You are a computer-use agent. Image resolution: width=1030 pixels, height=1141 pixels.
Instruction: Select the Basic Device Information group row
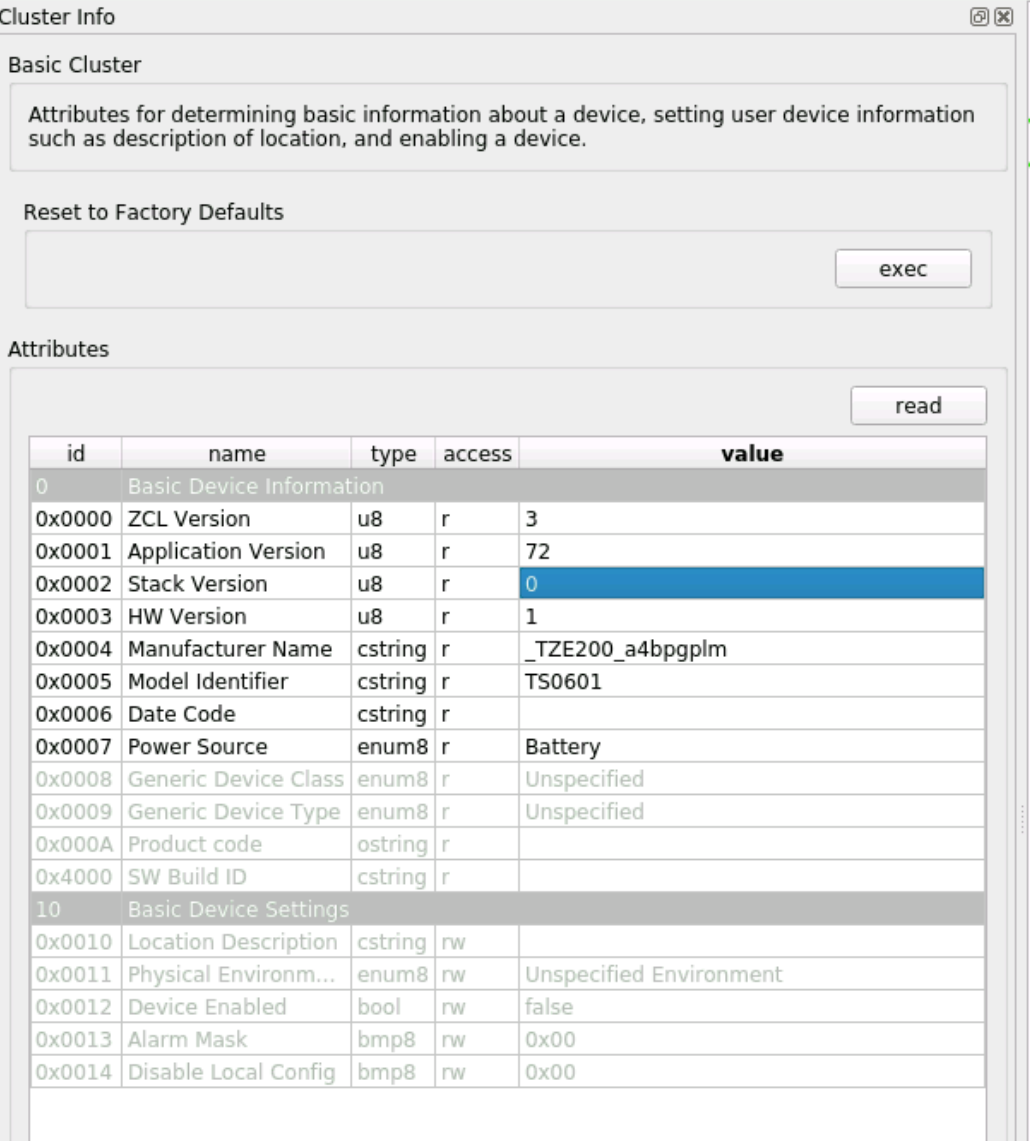507,486
